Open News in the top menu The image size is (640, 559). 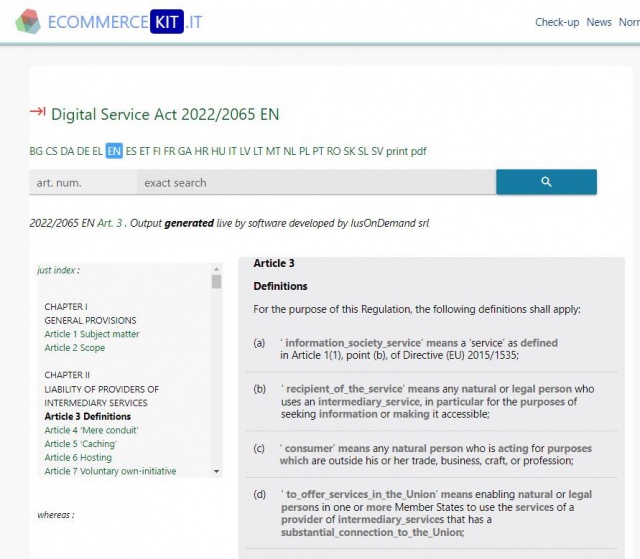click(599, 22)
